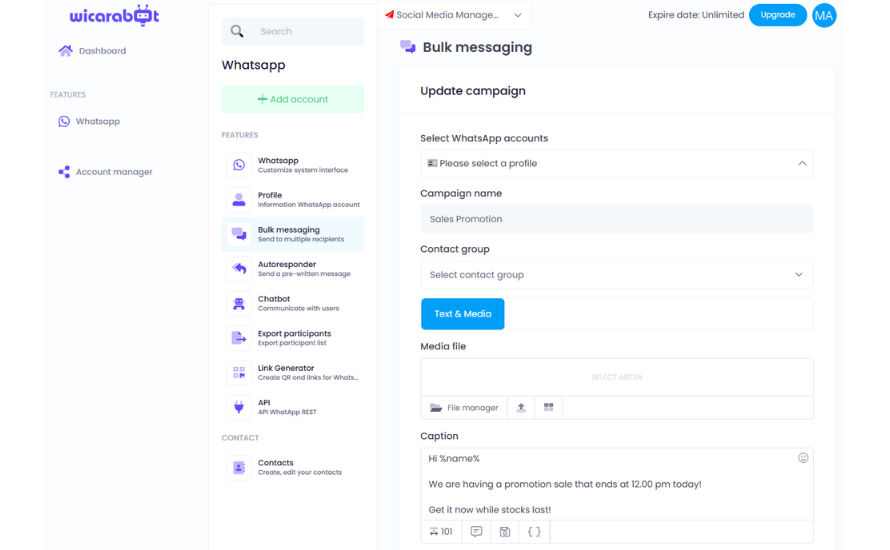Image resolution: width=890 pixels, height=550 pixels.
Task: Click Export participants feature label
Action: pyautogui.click(x=294, y=334)
